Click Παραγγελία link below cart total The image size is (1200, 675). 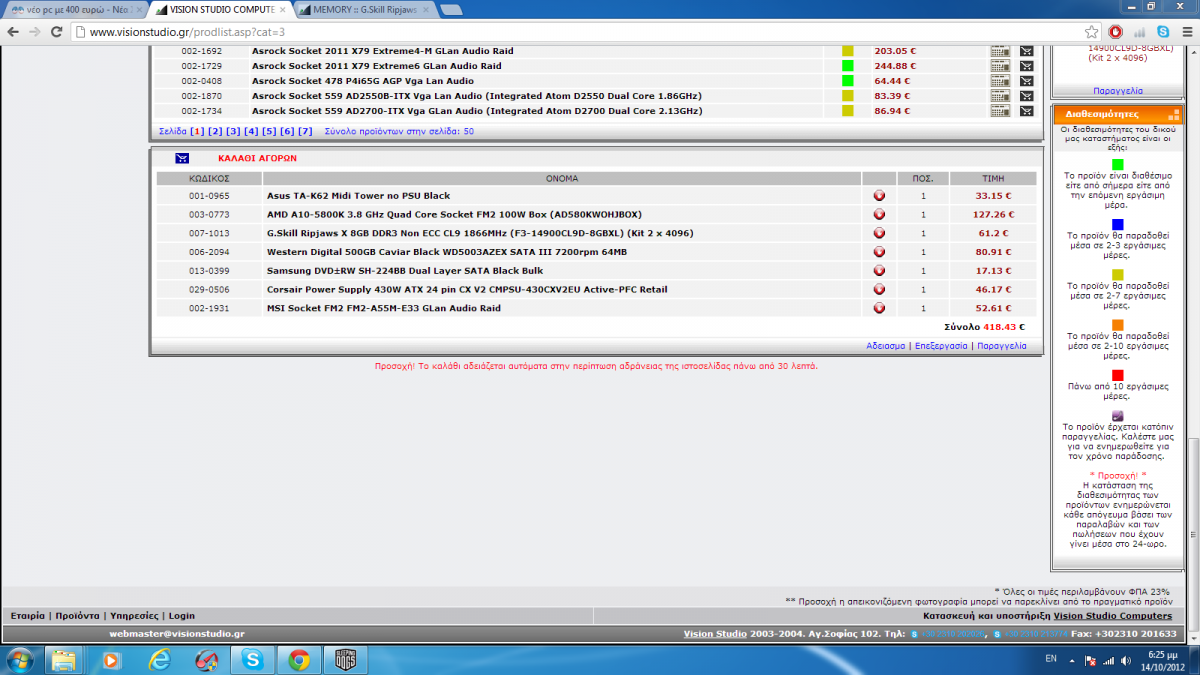pos(1001,345)
